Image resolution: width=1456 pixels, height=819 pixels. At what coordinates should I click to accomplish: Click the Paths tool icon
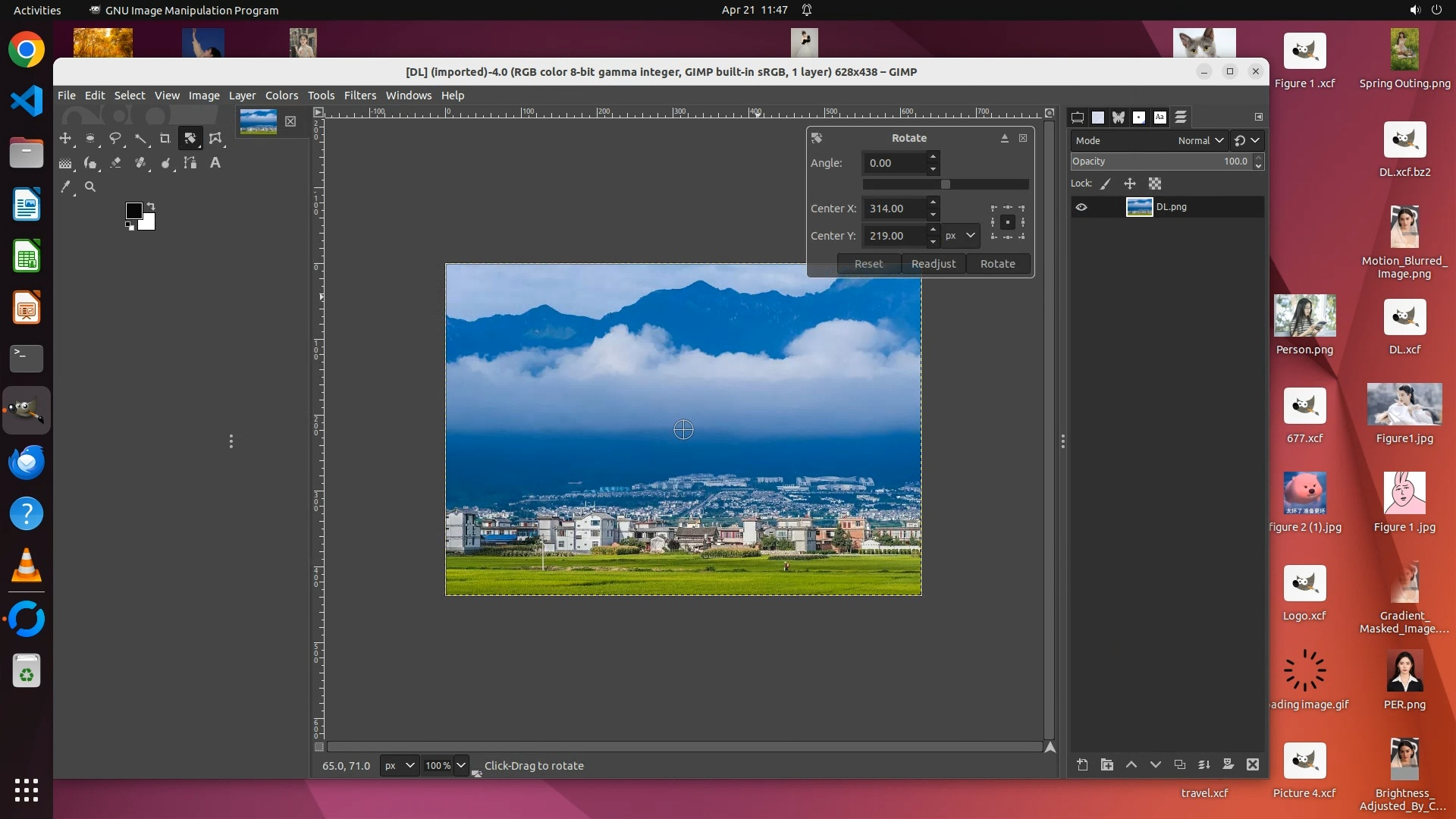[190, 163]
